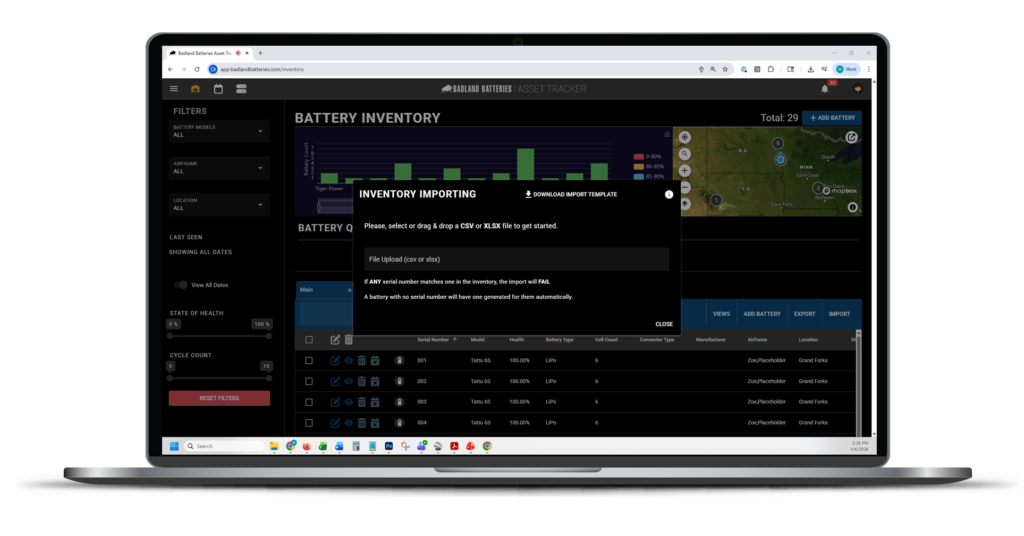The width and height of the screenshot is (1024, 536).
Task: Download the chart via the download icon
Action: click(x=667, y=134)
